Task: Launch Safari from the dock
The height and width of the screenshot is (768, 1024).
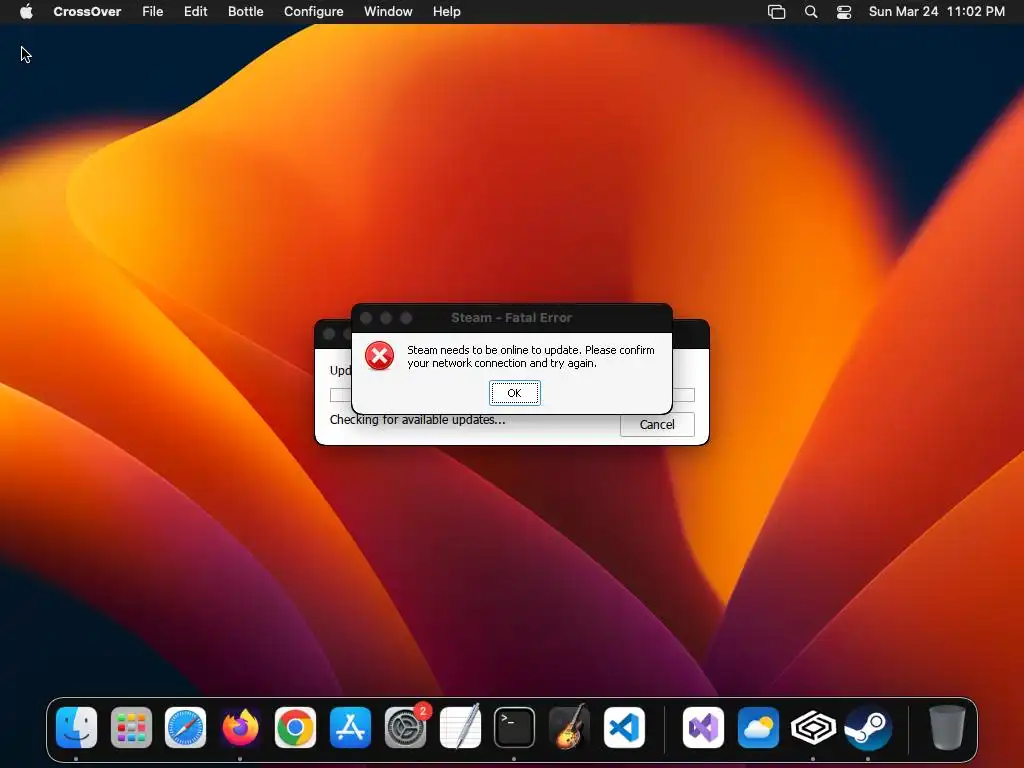Action: pyautogui.click(x=185, y=728)
